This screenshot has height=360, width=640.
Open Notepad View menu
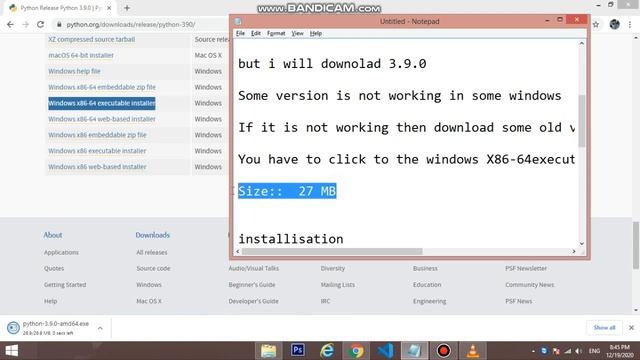point(297,33)
